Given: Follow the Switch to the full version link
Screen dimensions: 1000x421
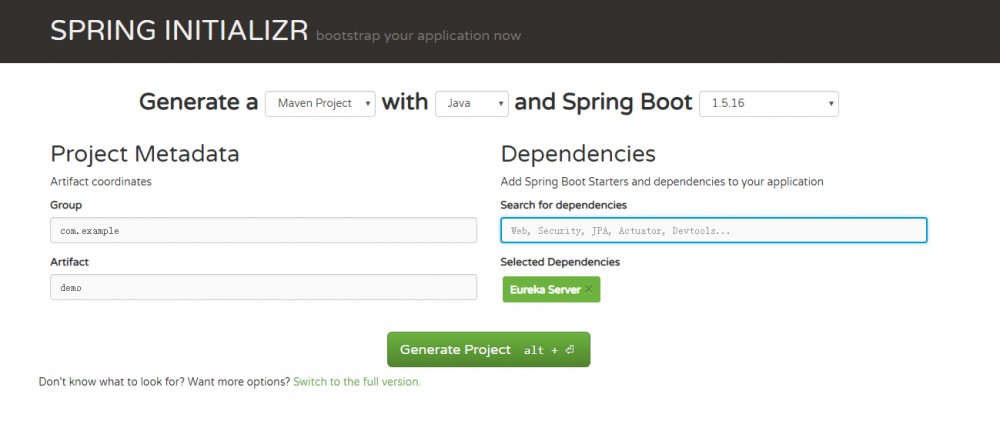Looking at the screenshot, I should 357,382.
